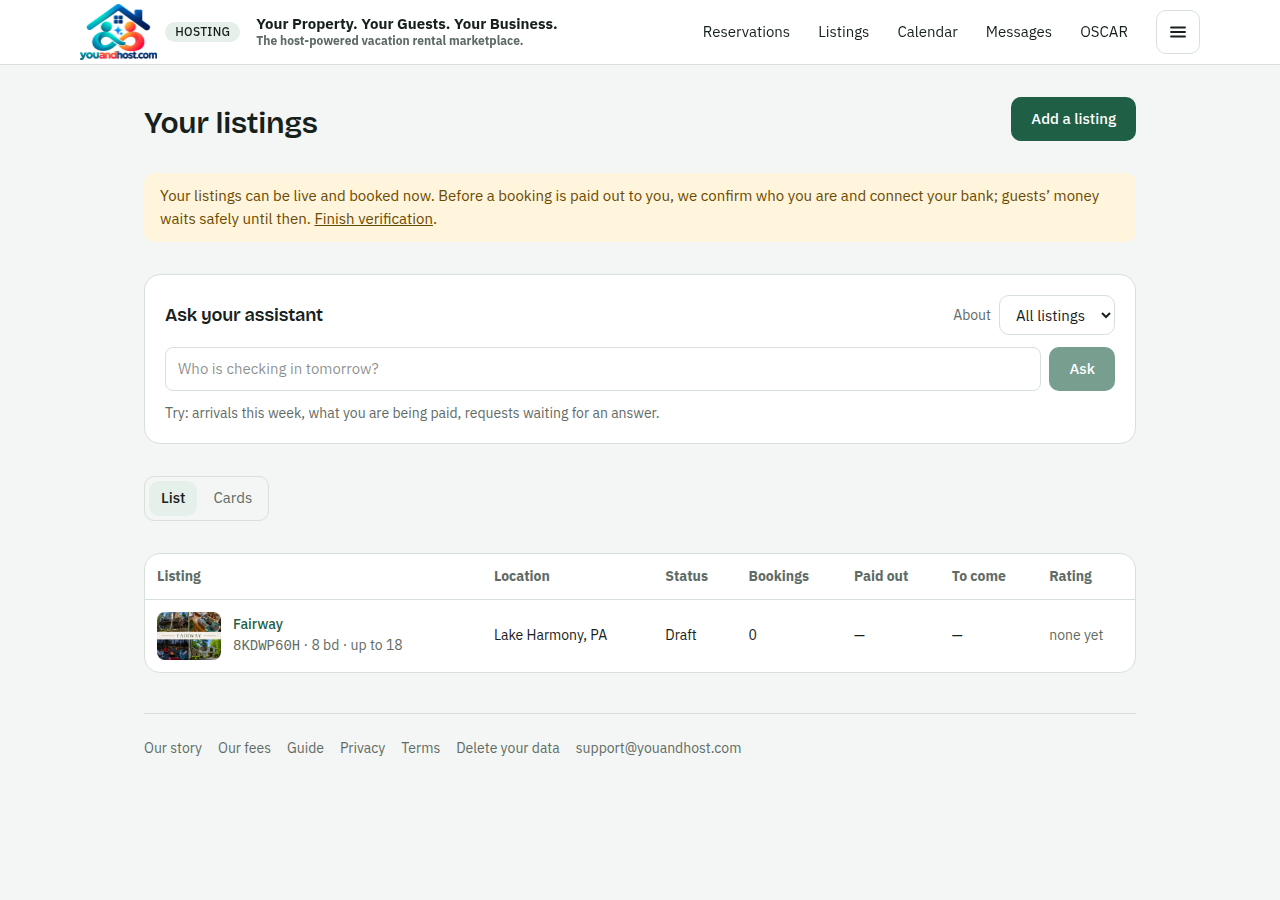The width and height of the screenshot is (1280, 900).
Task: Click the Listing column header
Action: point(179,576)
